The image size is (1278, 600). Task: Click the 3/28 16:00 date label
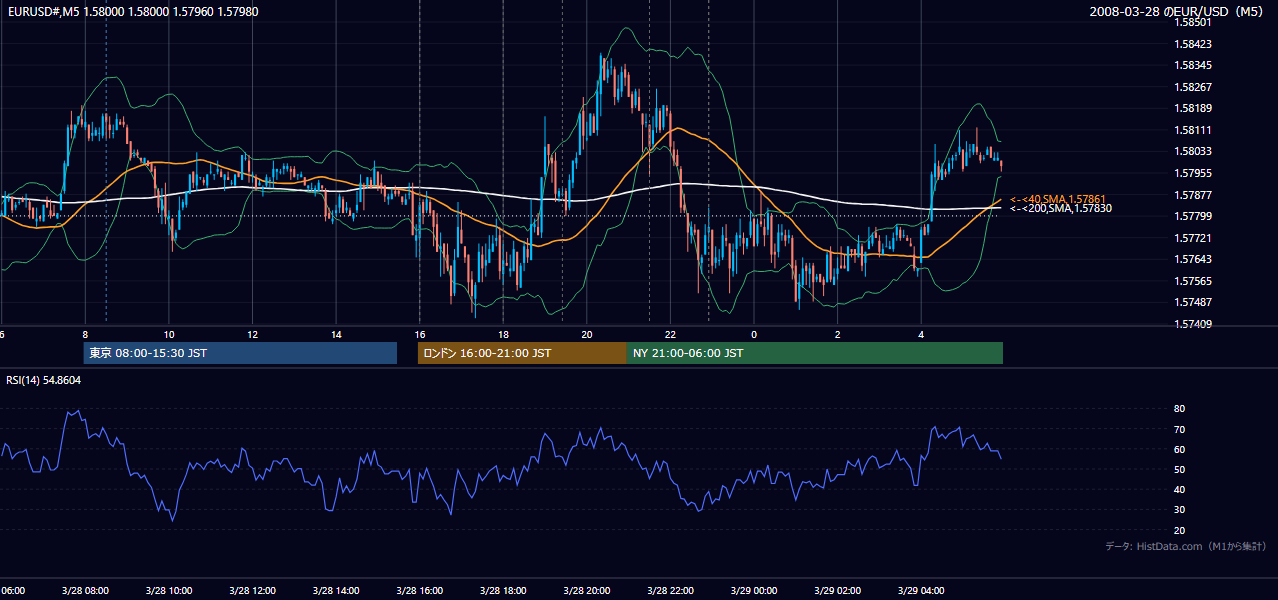tap(419, 591)
